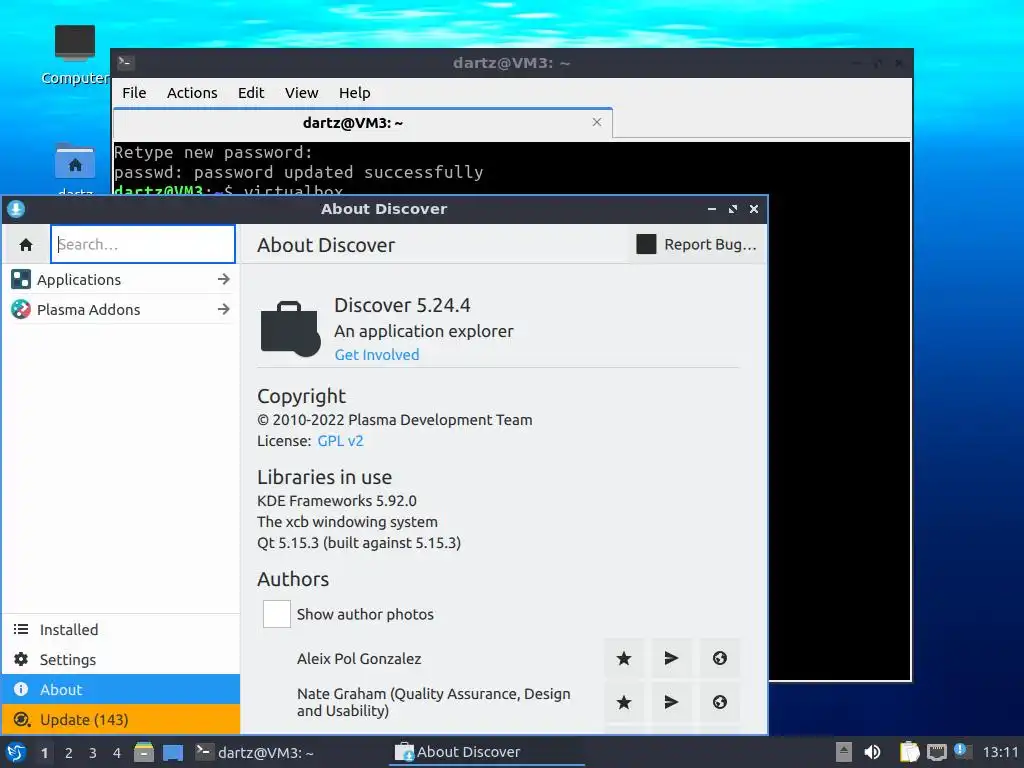Open the Edit menu in terminal
This screenshot has width=1024, height=768.
tap(251, 93)
